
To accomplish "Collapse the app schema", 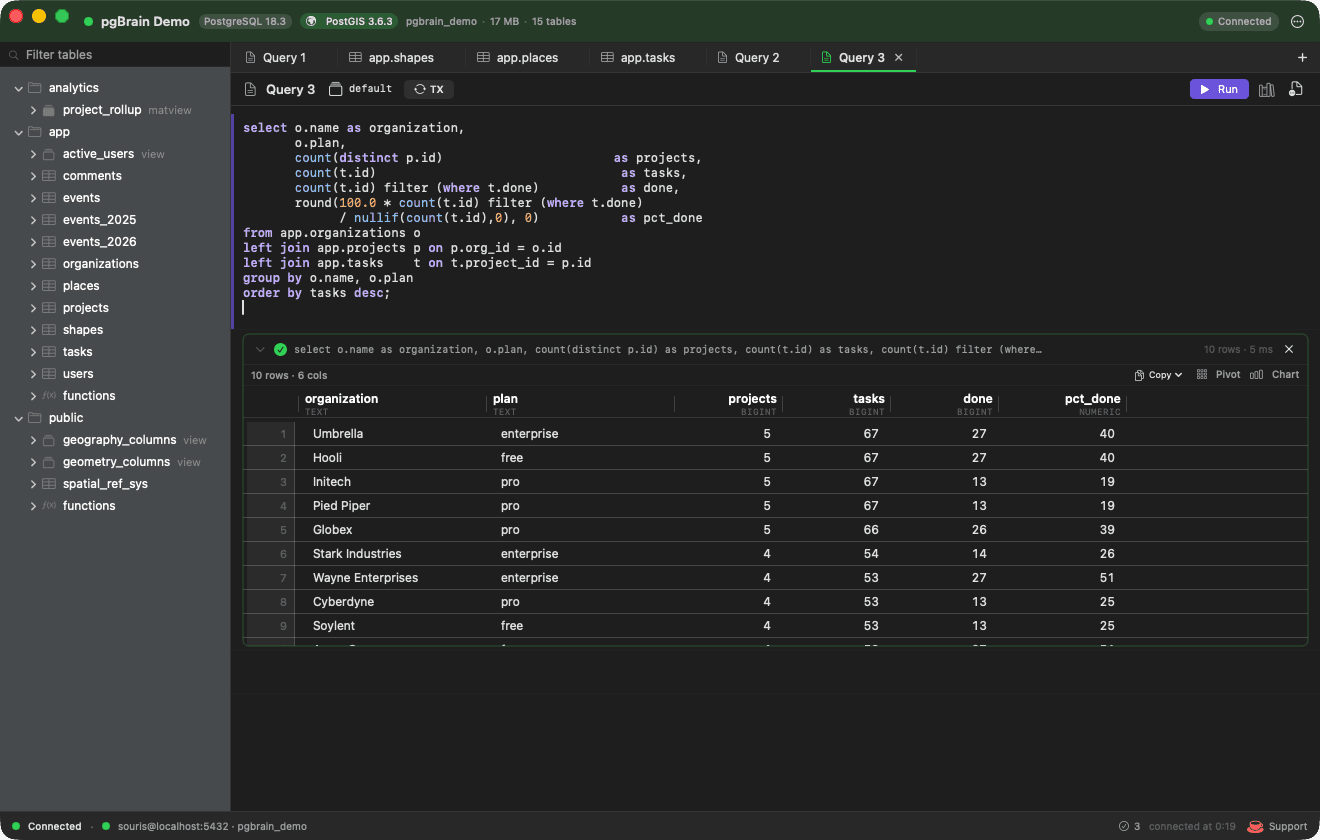I will (18, 132).
